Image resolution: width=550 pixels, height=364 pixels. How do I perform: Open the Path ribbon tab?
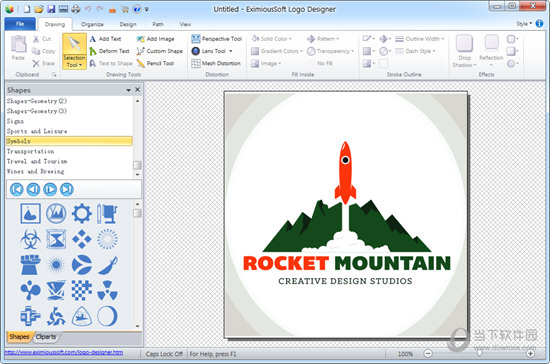tap(158, 24)
